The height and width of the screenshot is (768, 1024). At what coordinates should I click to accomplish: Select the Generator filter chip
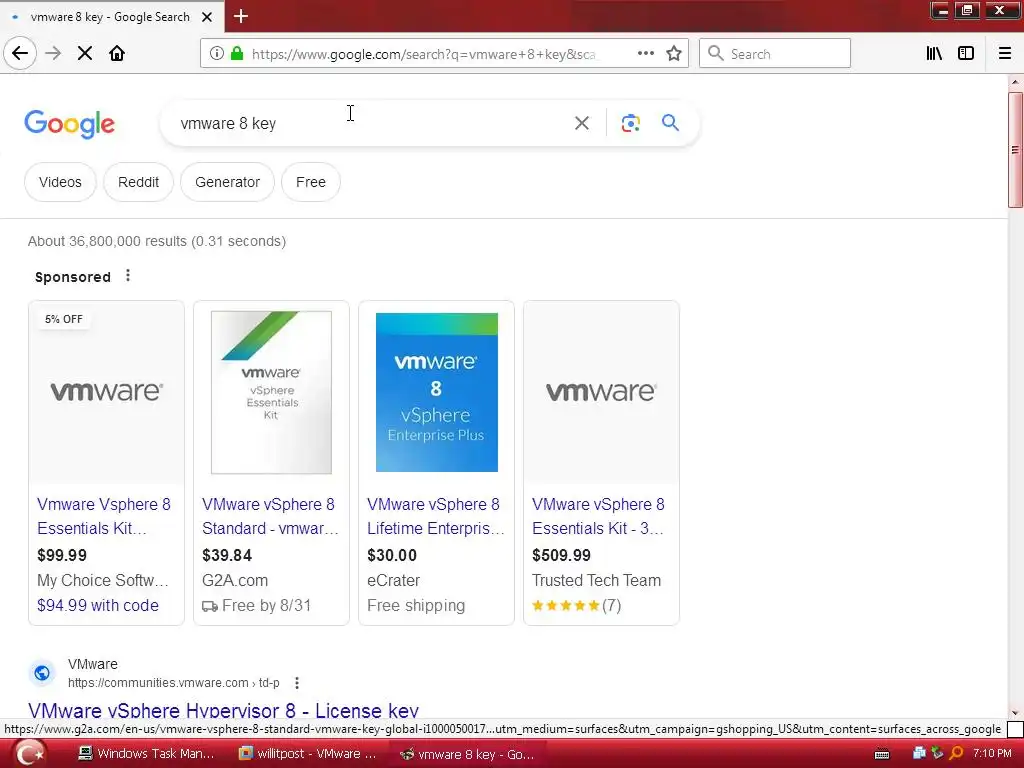(227, 182)
